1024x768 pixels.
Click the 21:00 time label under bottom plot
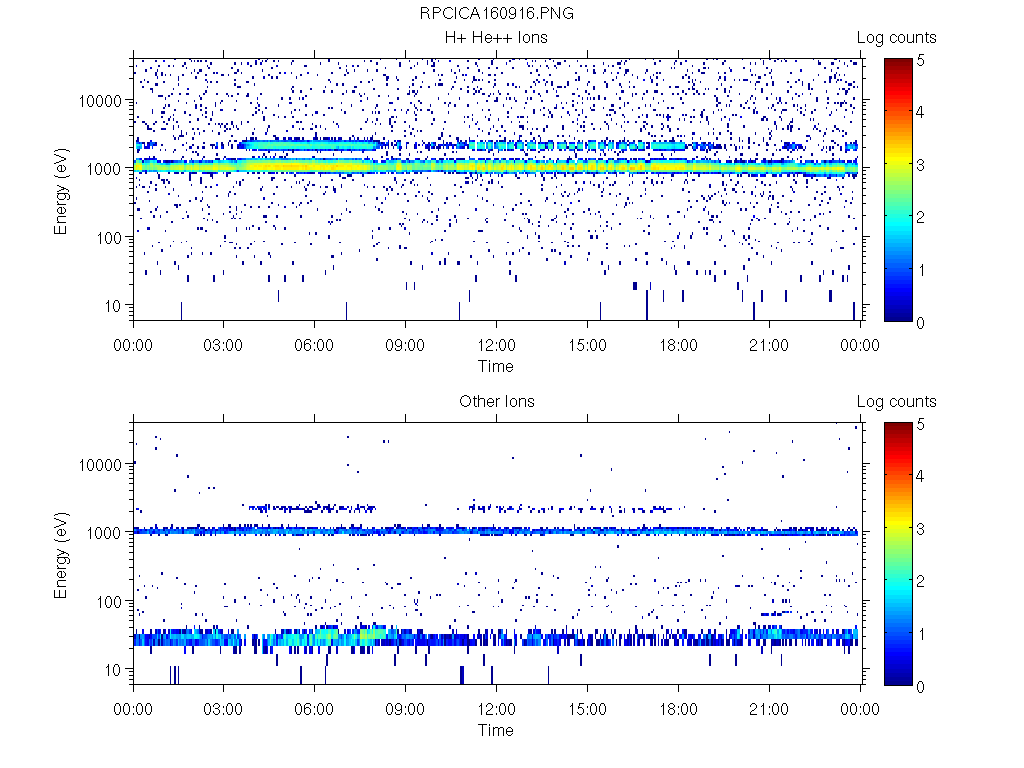769,709
